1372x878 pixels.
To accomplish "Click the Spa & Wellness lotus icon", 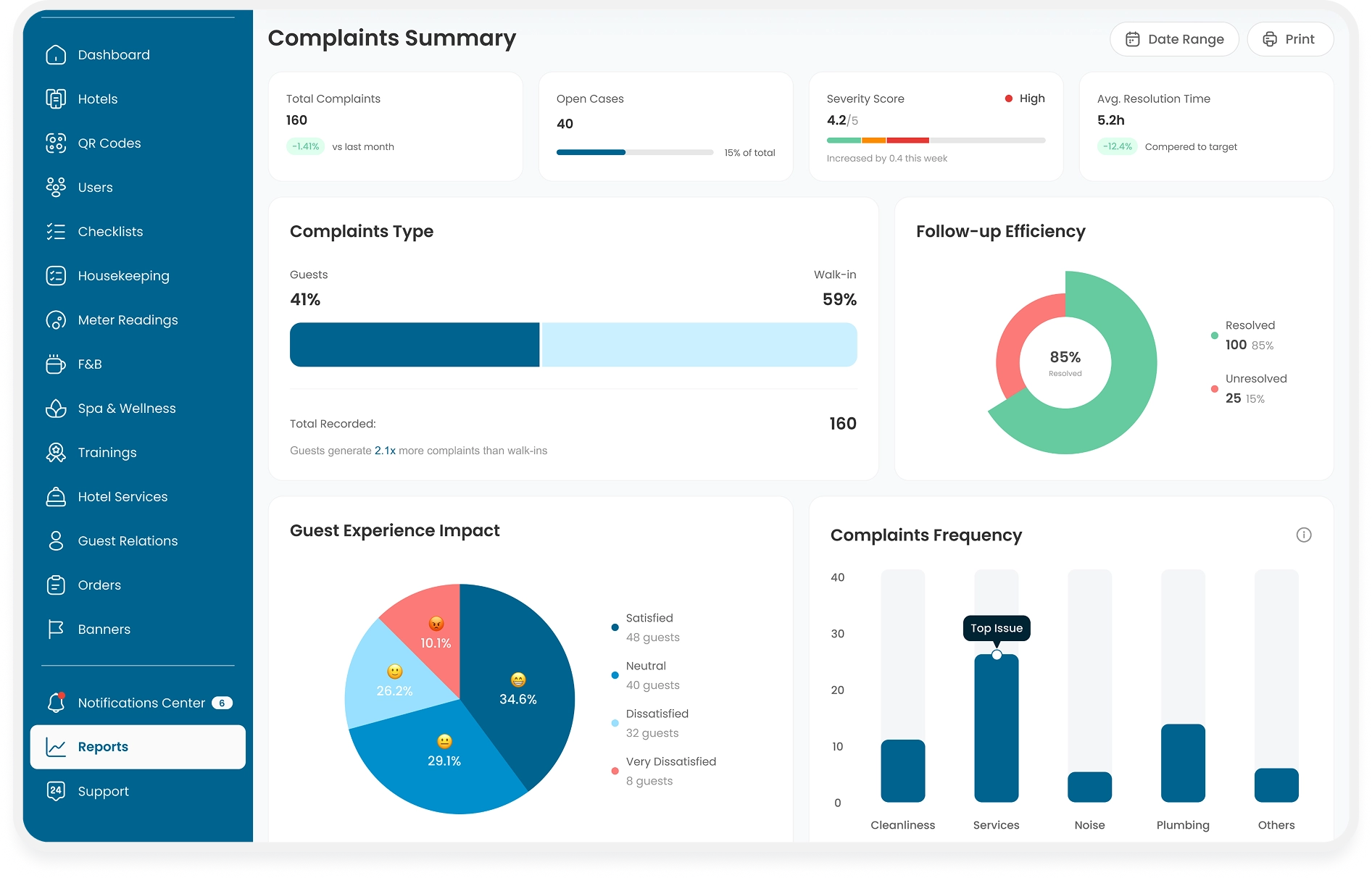I will pos(56,409).
